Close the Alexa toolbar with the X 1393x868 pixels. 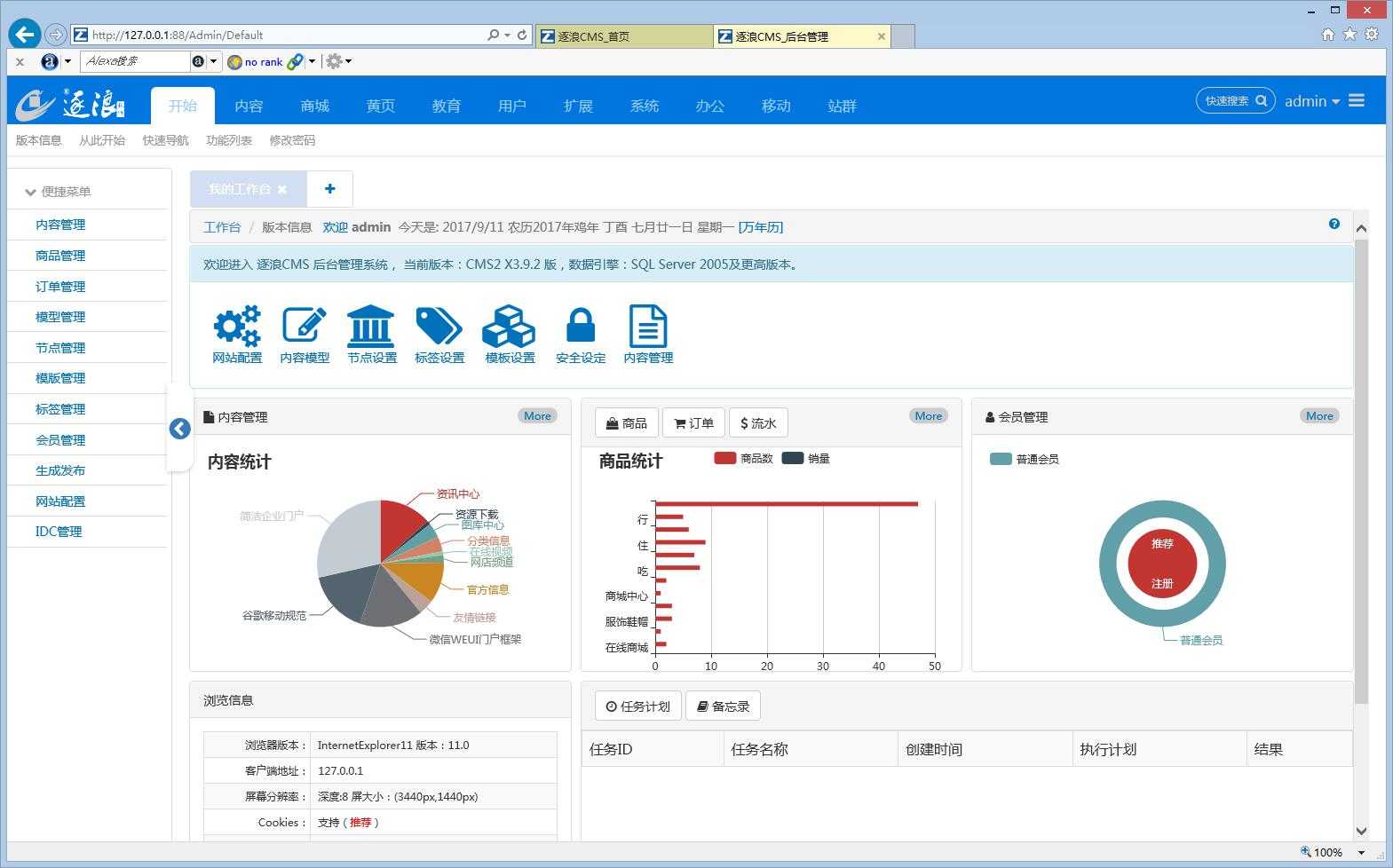pos(20,61)
